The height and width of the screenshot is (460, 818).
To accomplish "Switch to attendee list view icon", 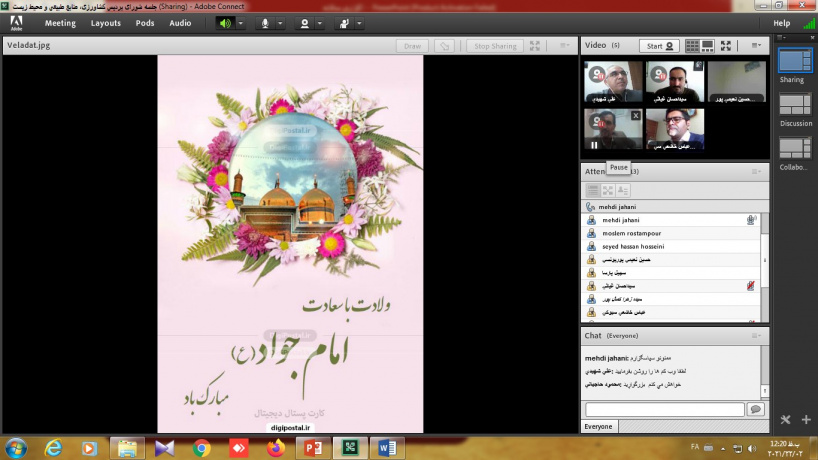I will [x=592, y=190].
